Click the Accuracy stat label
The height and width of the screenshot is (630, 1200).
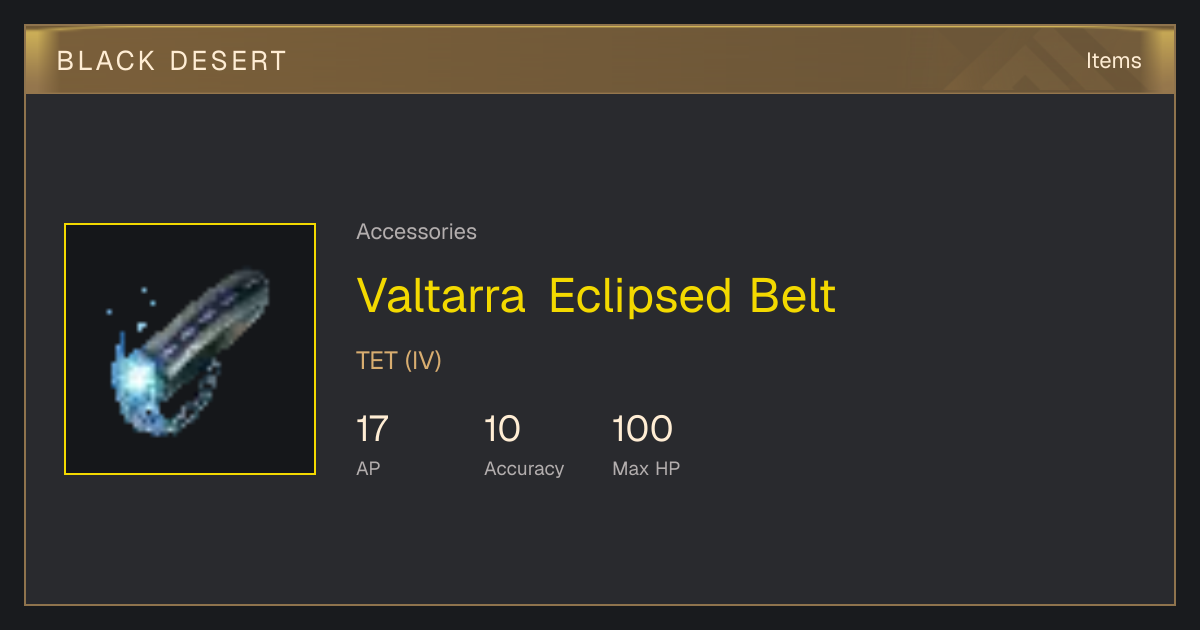tap(524, 468)
